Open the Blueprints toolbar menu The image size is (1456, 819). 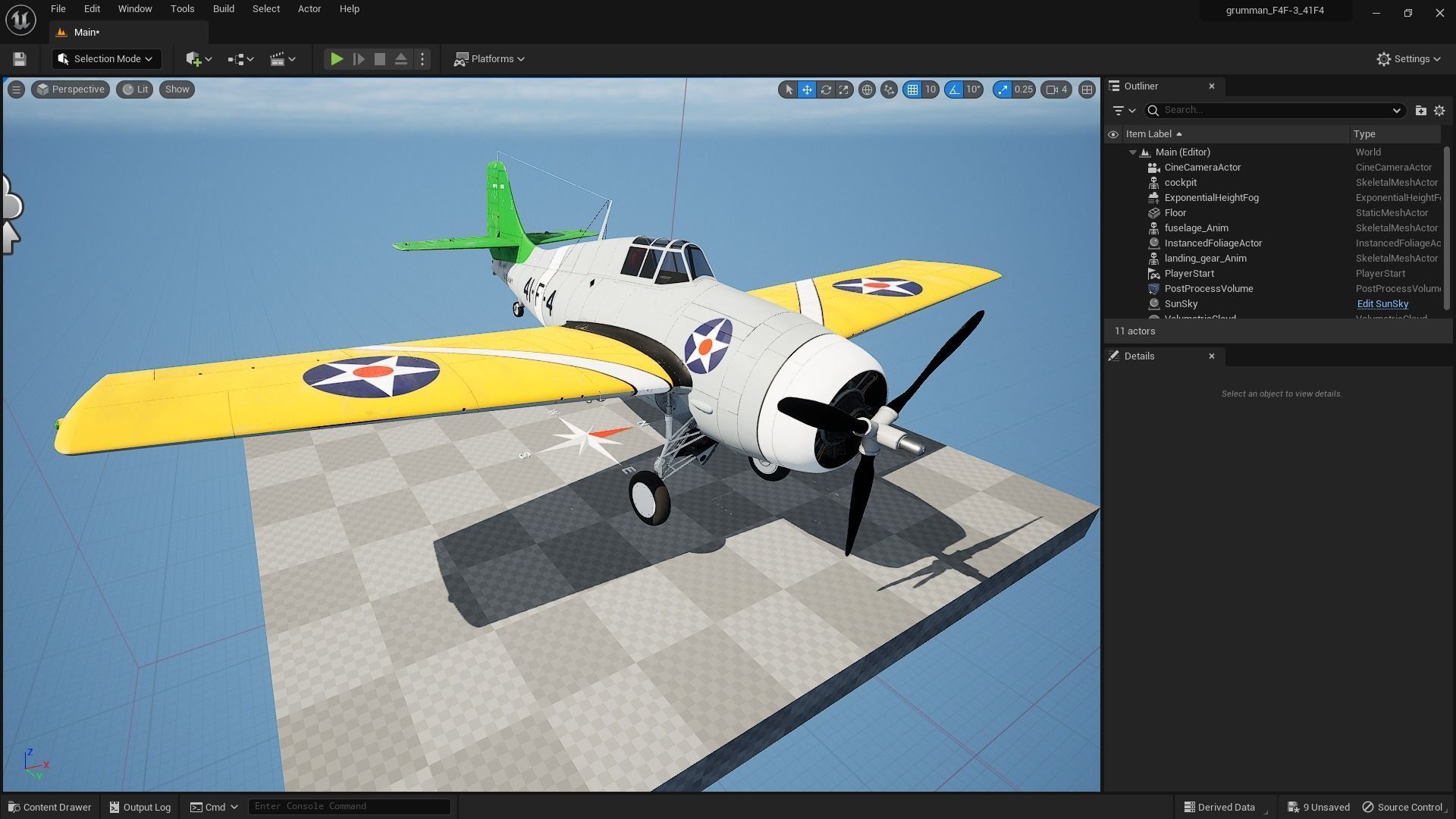click(x=241, y=59)
